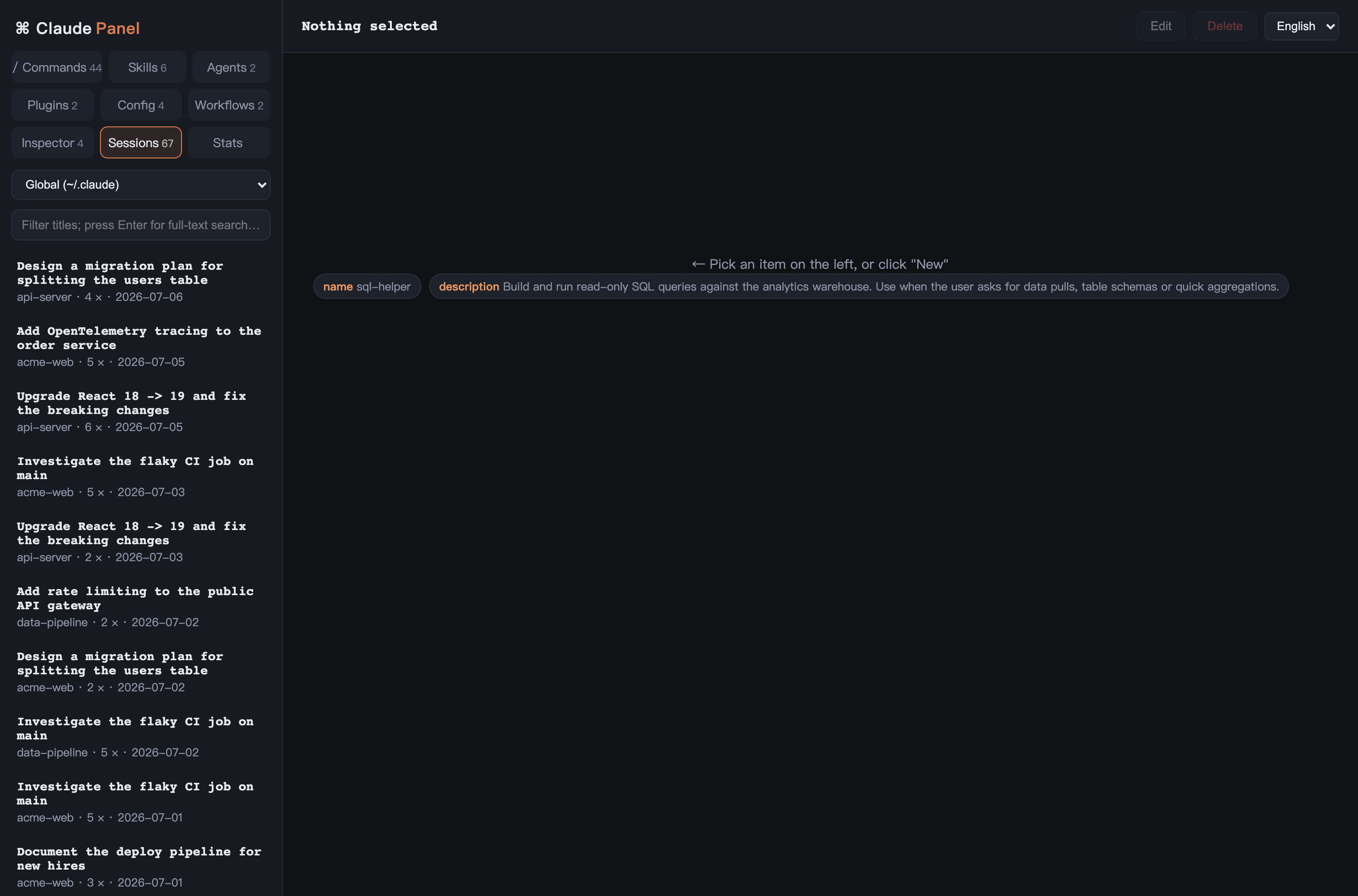Select the Stats tab

tap(229, 143)
